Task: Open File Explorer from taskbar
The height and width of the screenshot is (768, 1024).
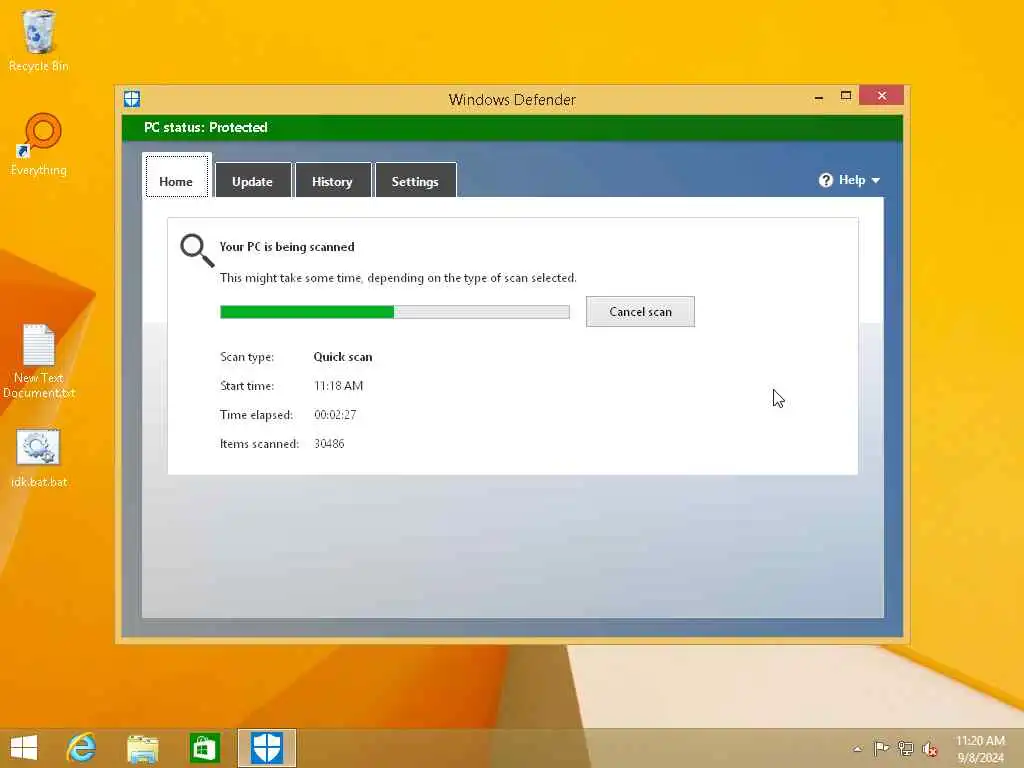Action: pos(142,748)
